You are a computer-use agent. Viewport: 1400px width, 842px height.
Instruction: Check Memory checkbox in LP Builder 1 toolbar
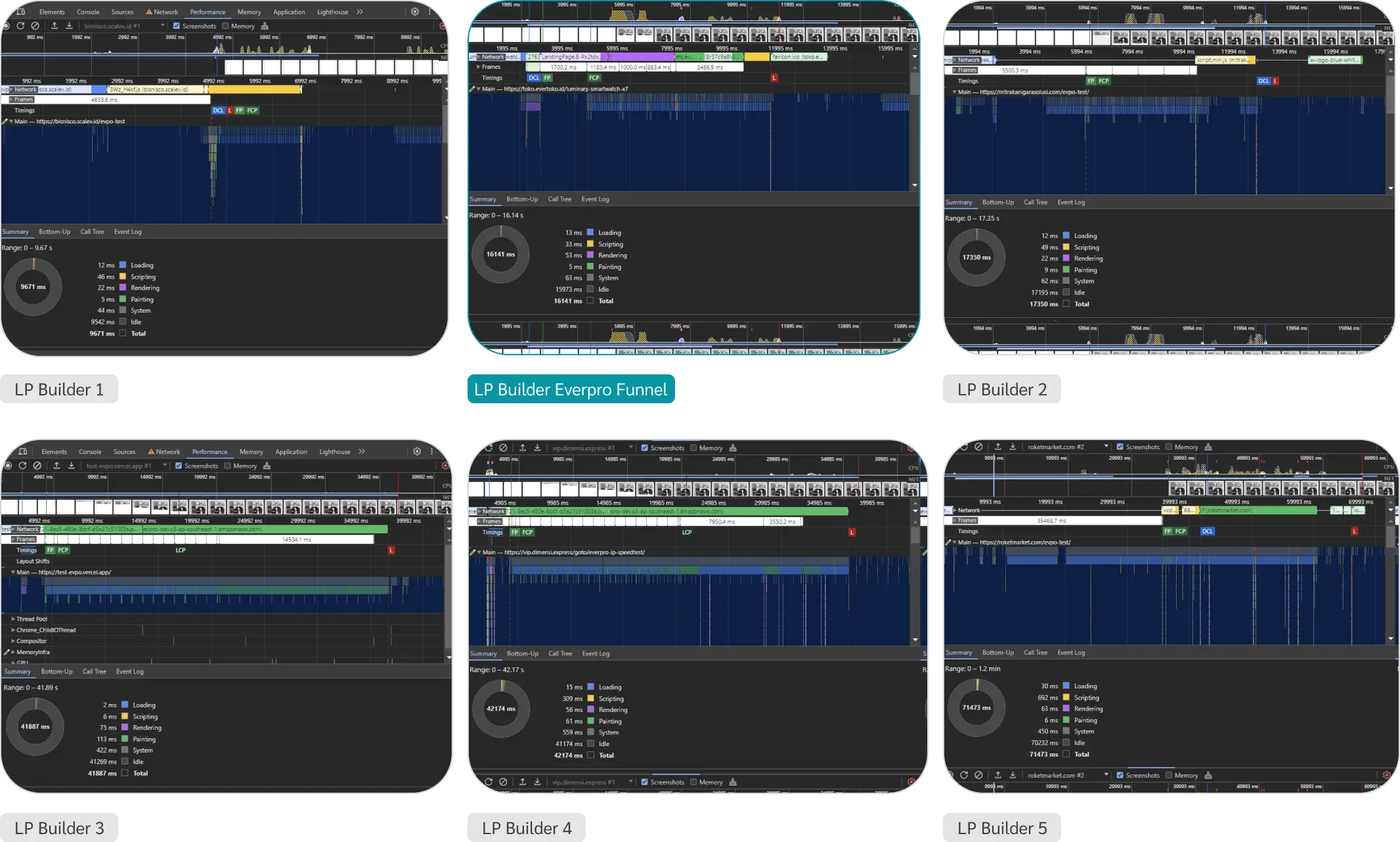tap(226, 26)
